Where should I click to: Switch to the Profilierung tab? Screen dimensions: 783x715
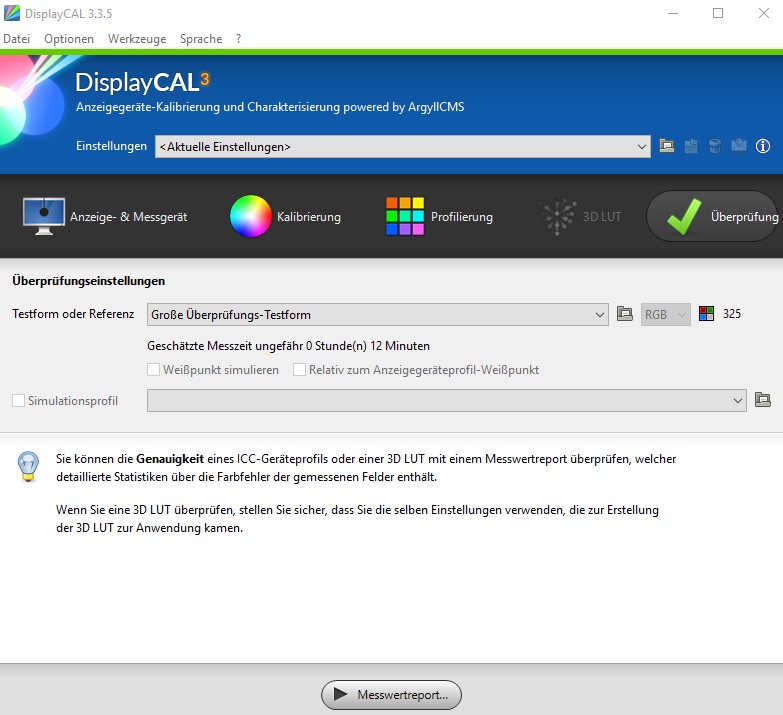tap(439, 217)
